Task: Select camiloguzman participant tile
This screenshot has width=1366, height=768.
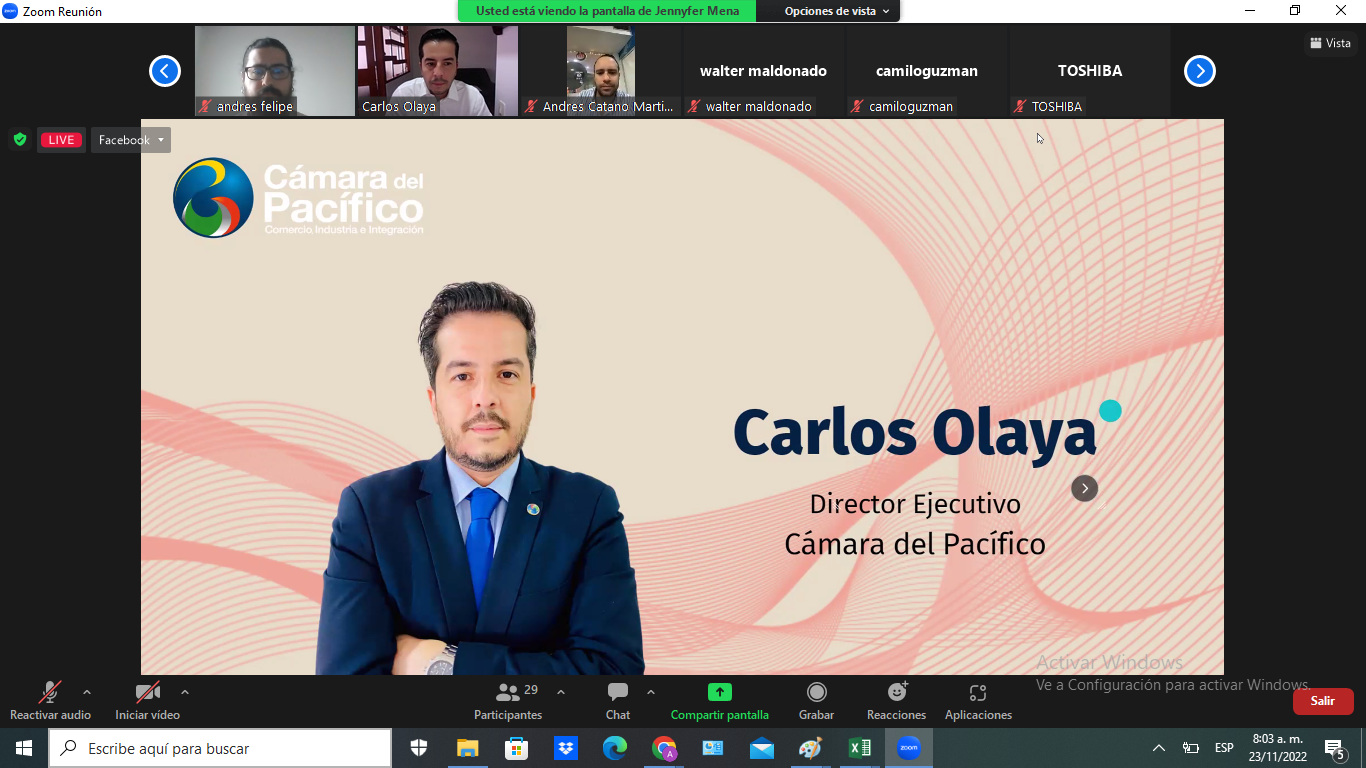Action: (x=927, y=71)
